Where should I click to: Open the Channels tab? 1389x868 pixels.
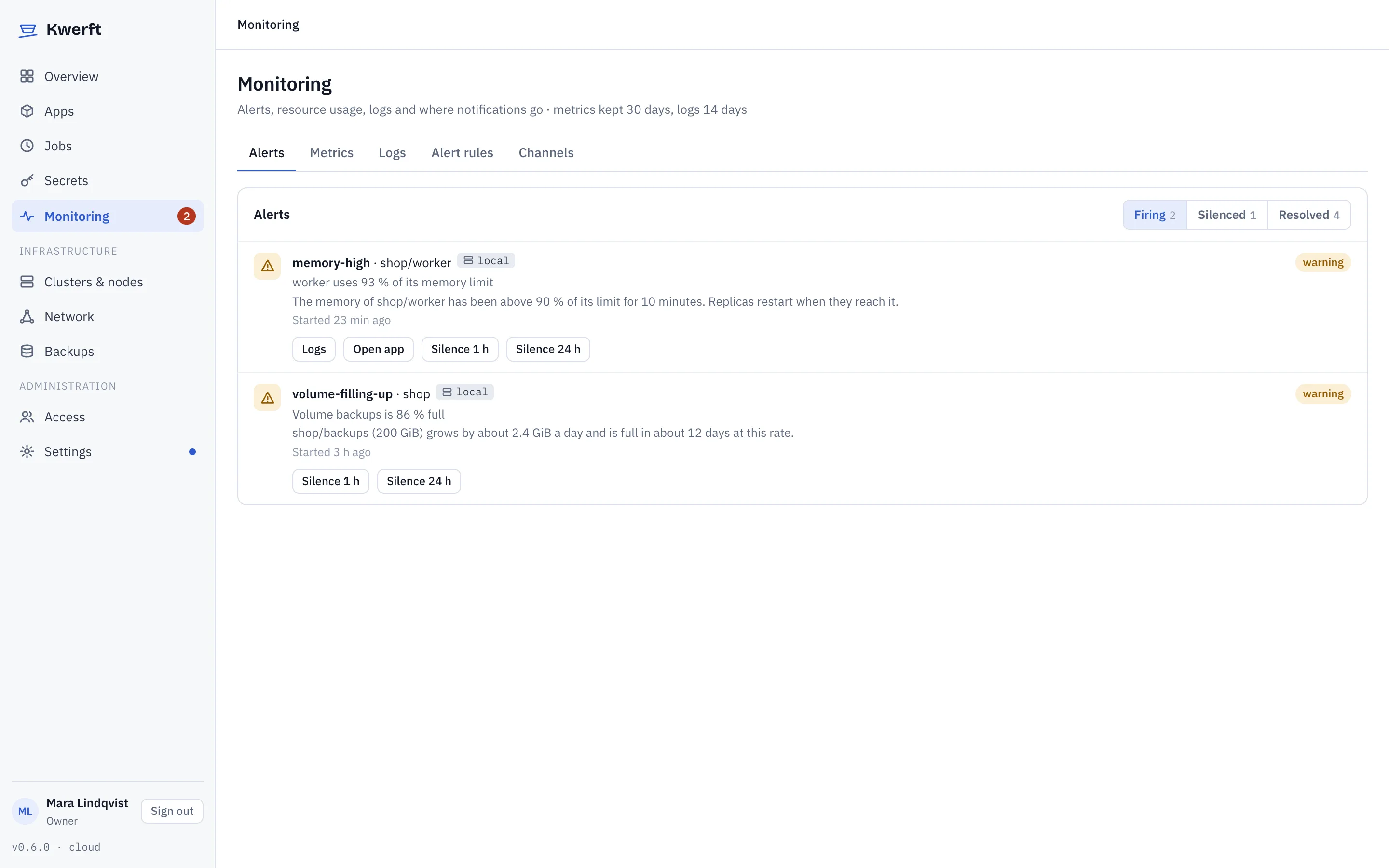click(546, 153)
